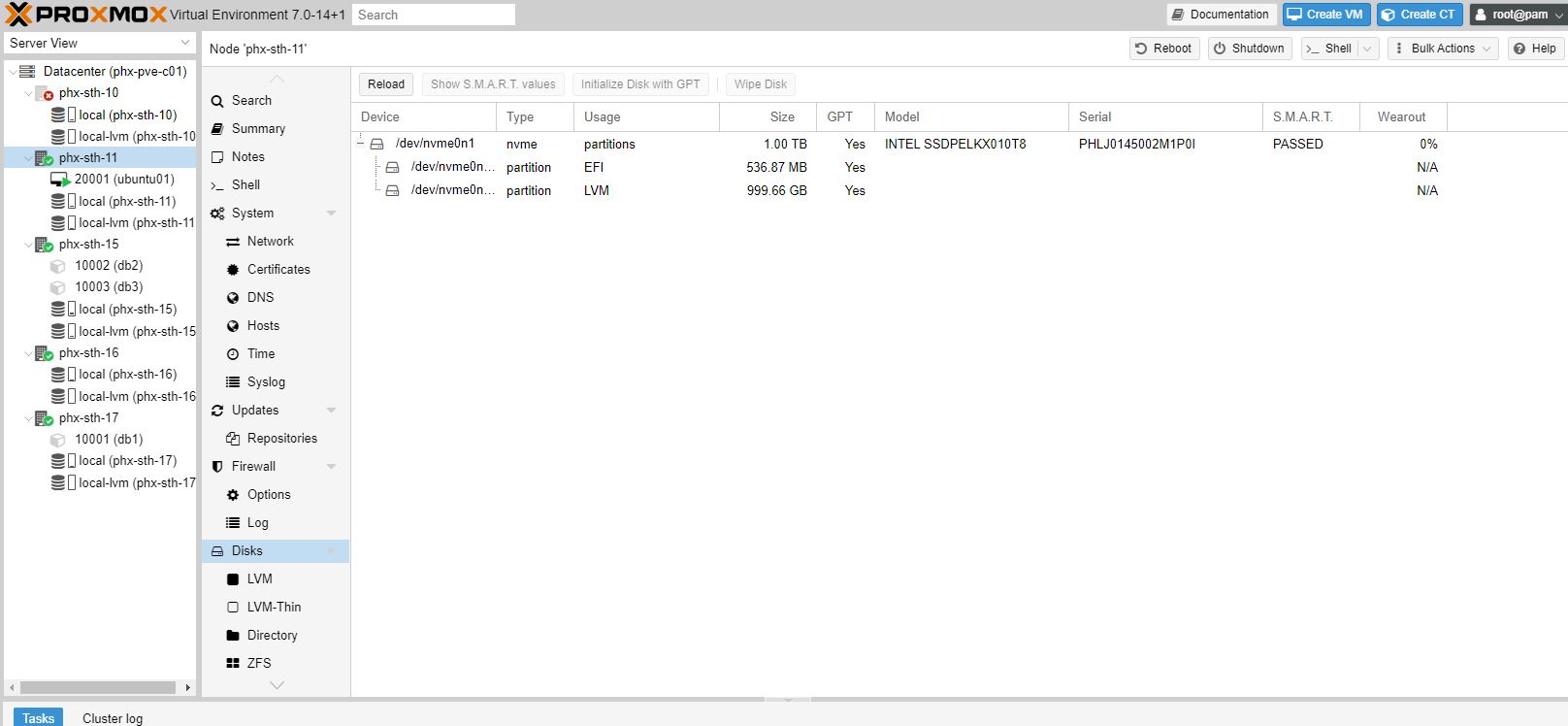The width and height of the screenshot is (1568, 726).
Task: Open the Documentation link button
Action: 1221,15
